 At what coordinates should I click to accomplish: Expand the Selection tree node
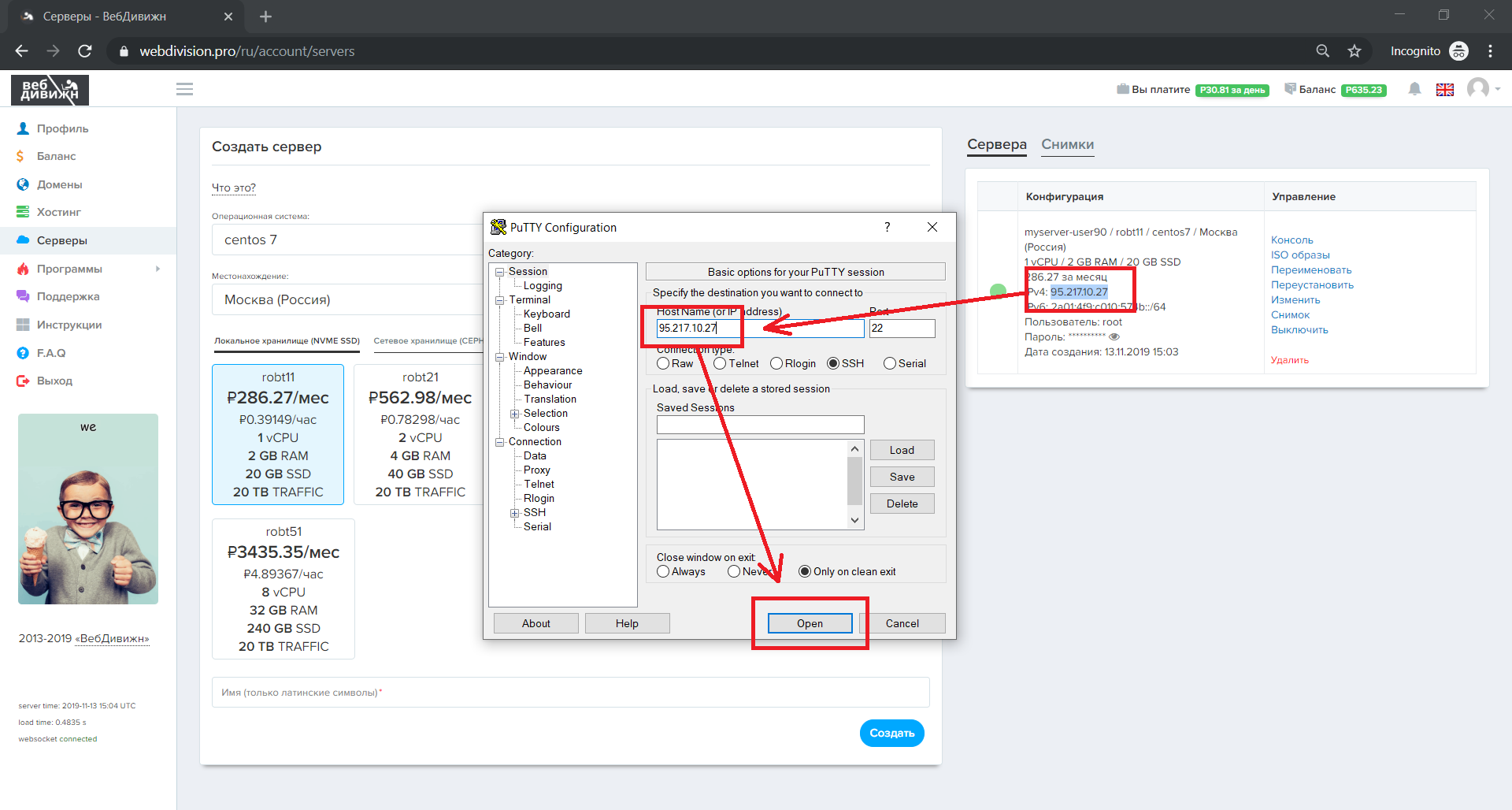click(x=514, y=414)
